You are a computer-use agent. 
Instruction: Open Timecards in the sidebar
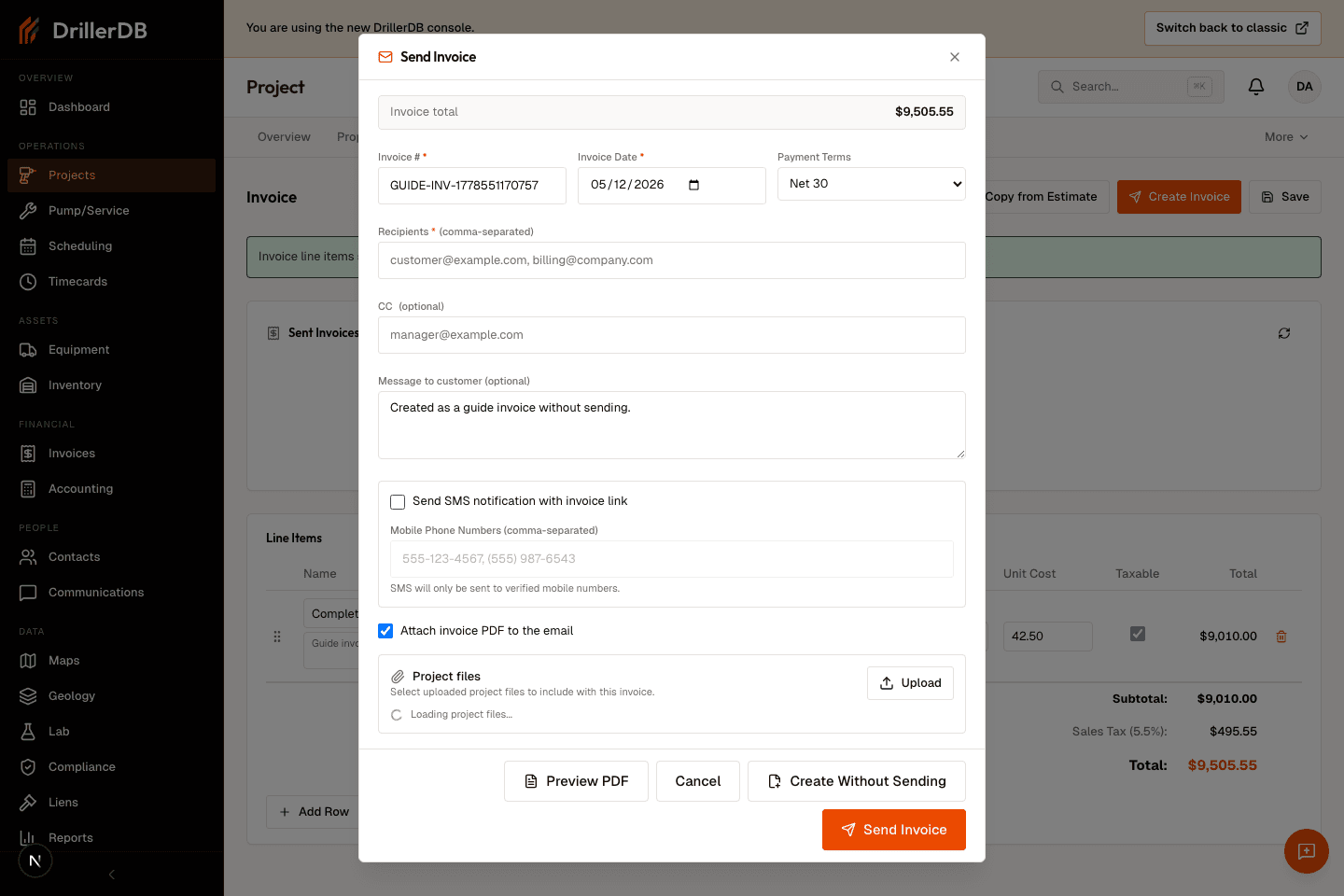[111, 282]
